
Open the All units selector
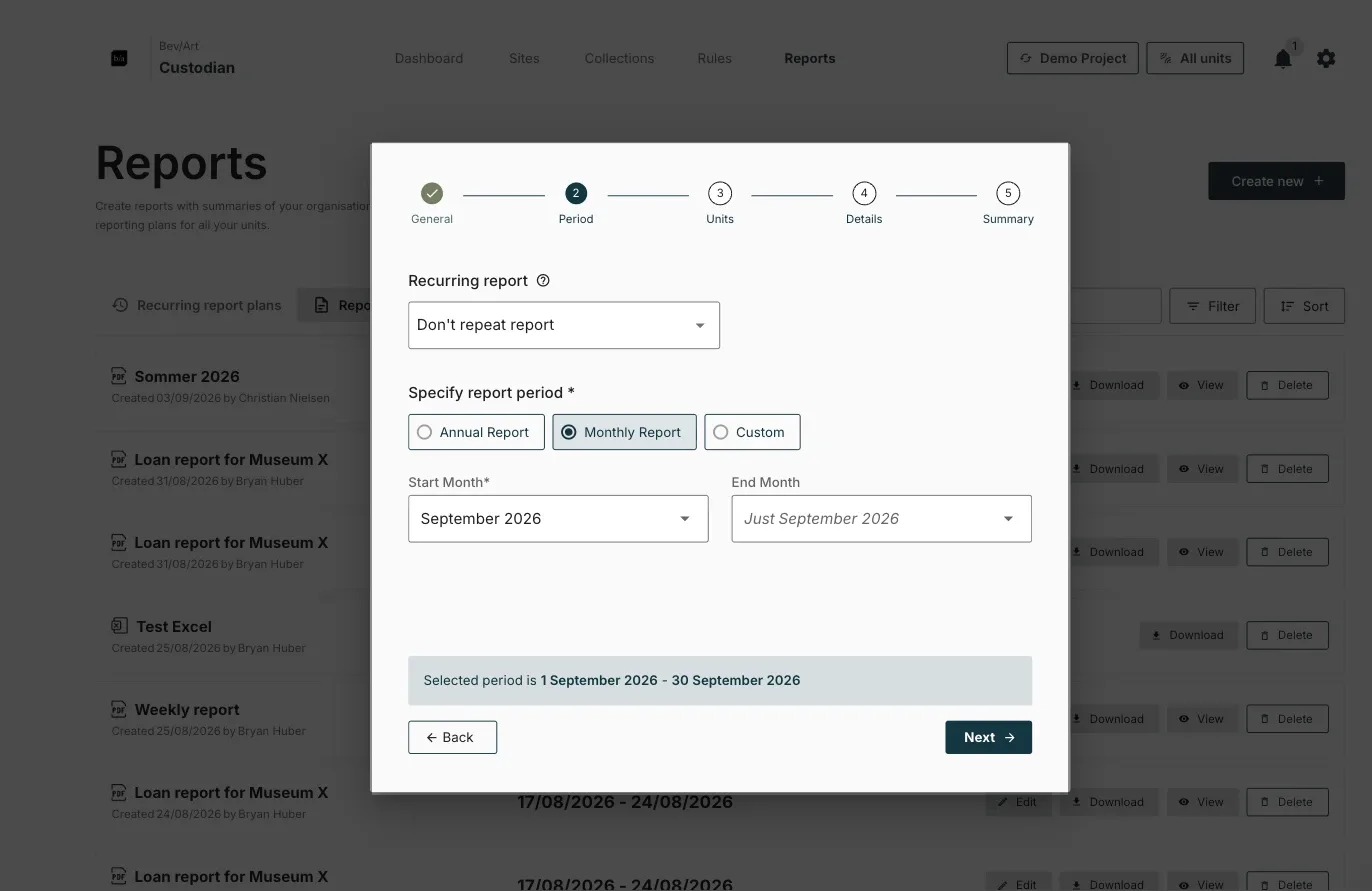click(x=1195, y=58)
